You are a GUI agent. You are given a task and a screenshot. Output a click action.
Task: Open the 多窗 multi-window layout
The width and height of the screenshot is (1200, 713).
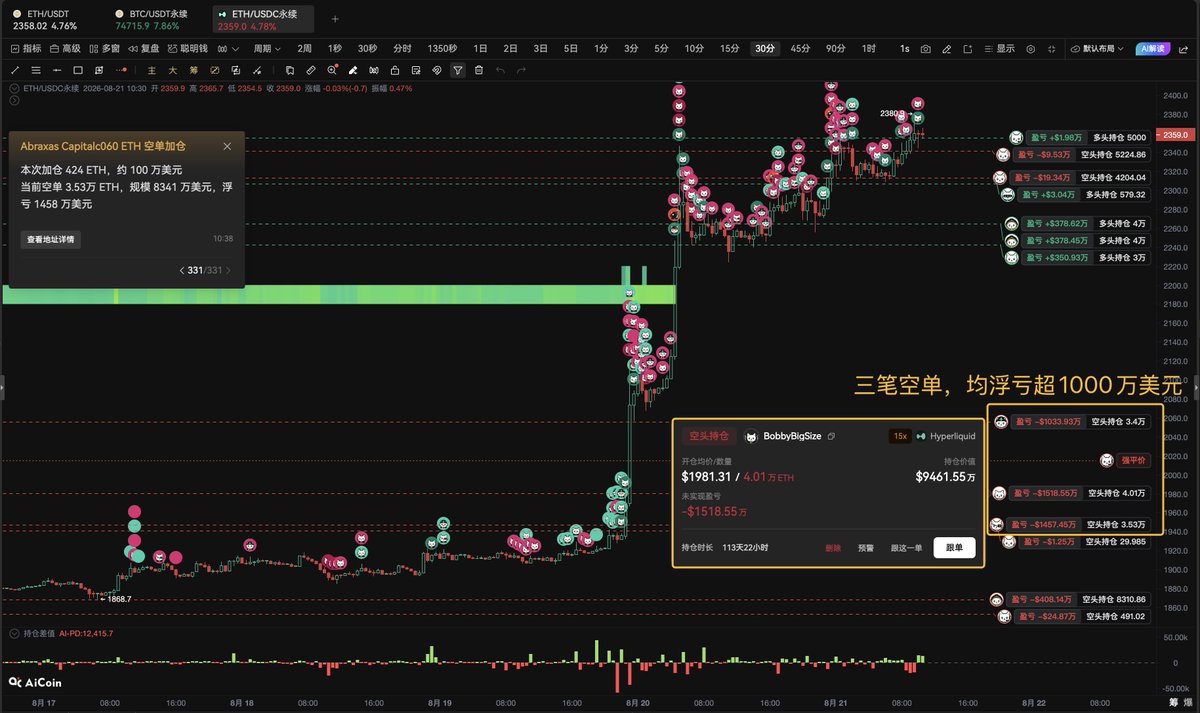[x=104, y=48]
